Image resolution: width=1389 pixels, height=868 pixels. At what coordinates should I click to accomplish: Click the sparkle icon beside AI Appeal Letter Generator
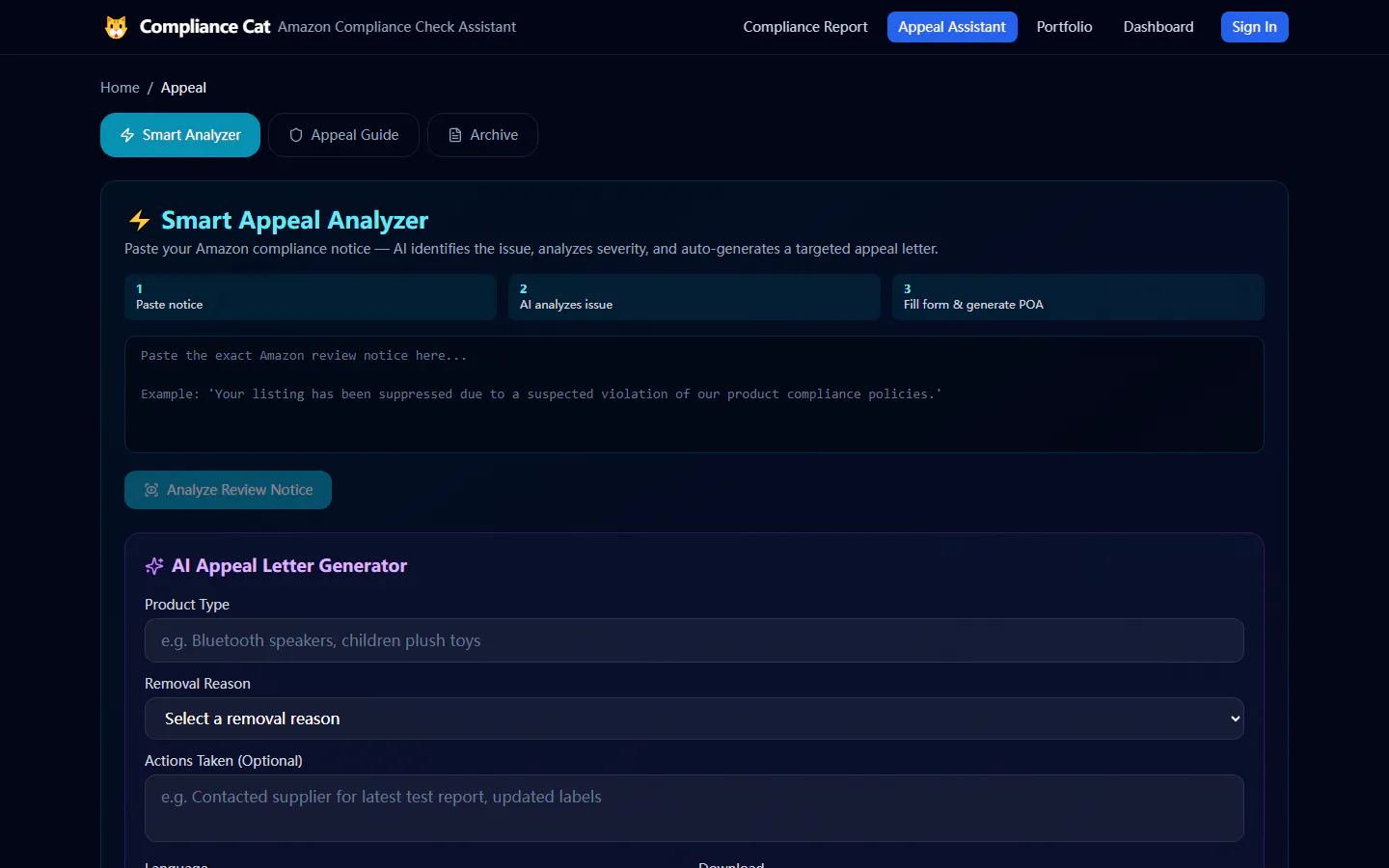point(154,566)
